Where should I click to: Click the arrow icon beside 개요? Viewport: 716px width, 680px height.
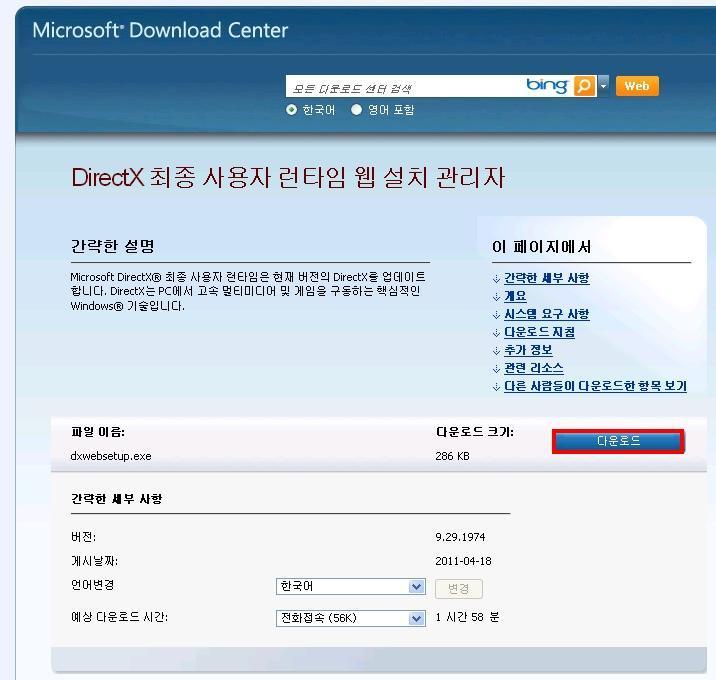(496, 297)
